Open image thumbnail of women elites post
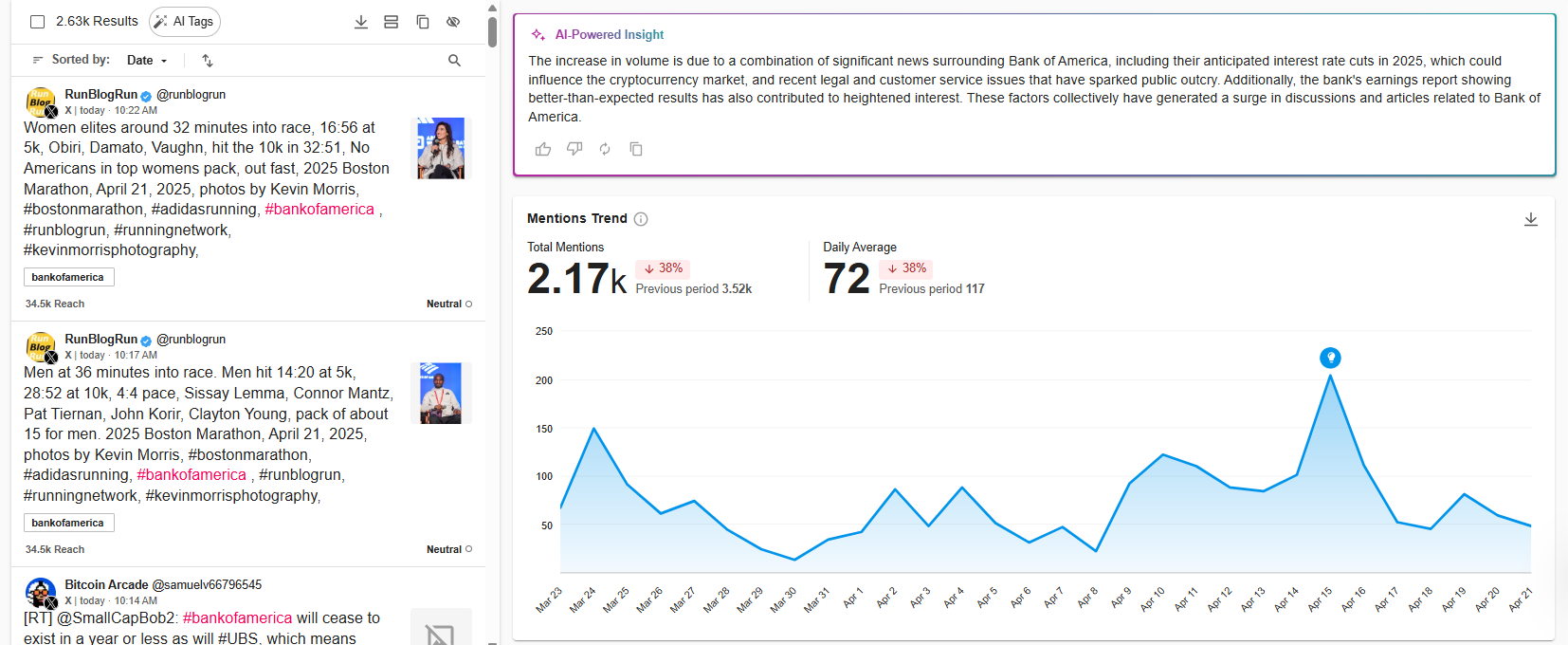Image resolution: width=1568 pixels, height=645 pixels. [x=441, y=148]
